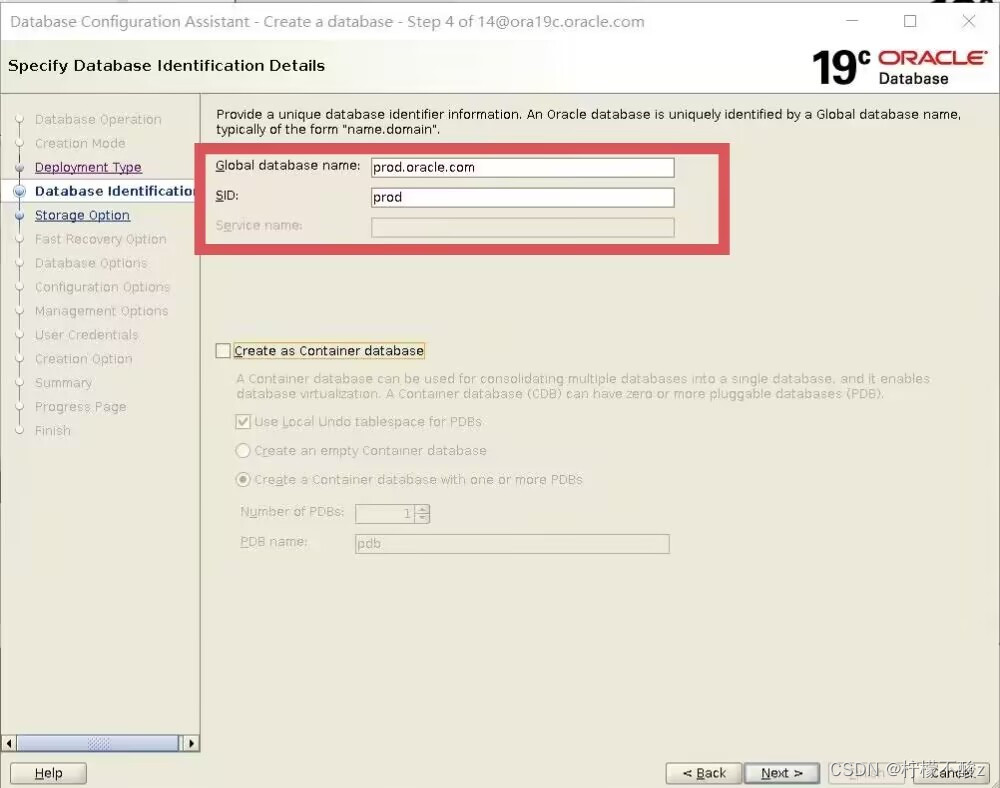Select the Summary step in sidebar
Screen dimensions: 1000x788
click(63, 383)
